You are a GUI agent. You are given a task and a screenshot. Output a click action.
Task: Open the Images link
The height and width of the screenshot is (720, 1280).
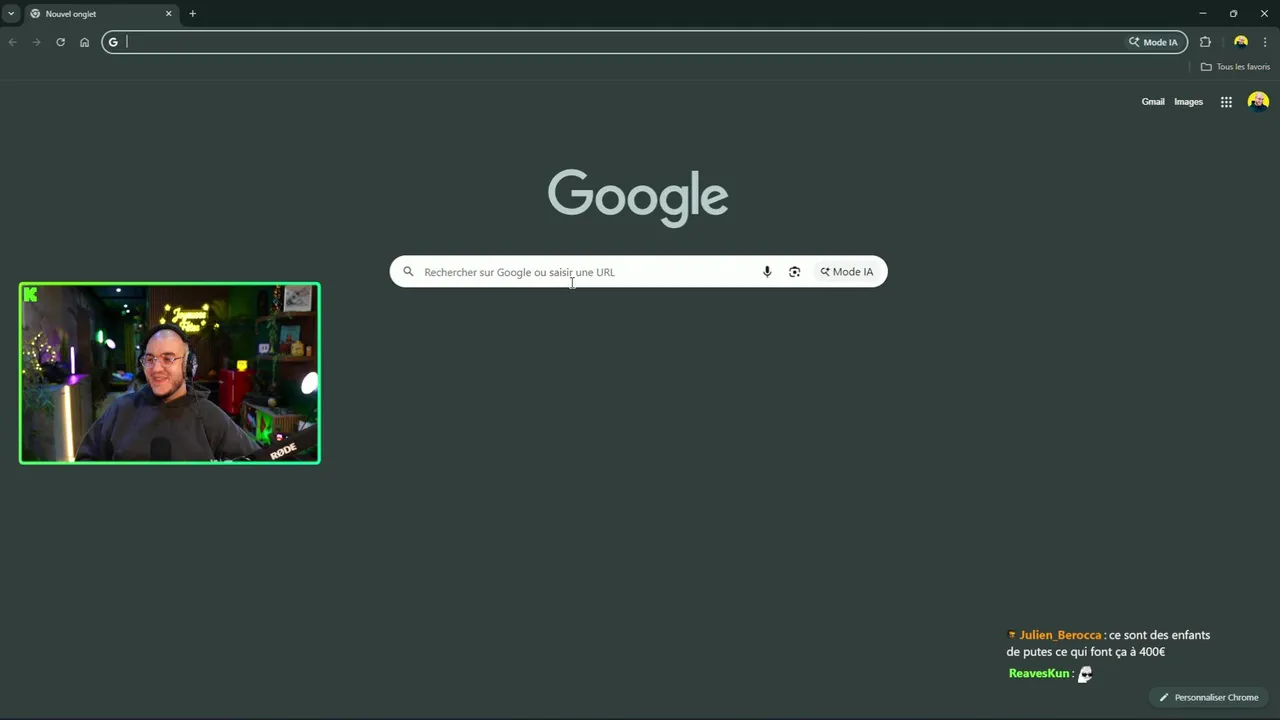pos(1188,102)
